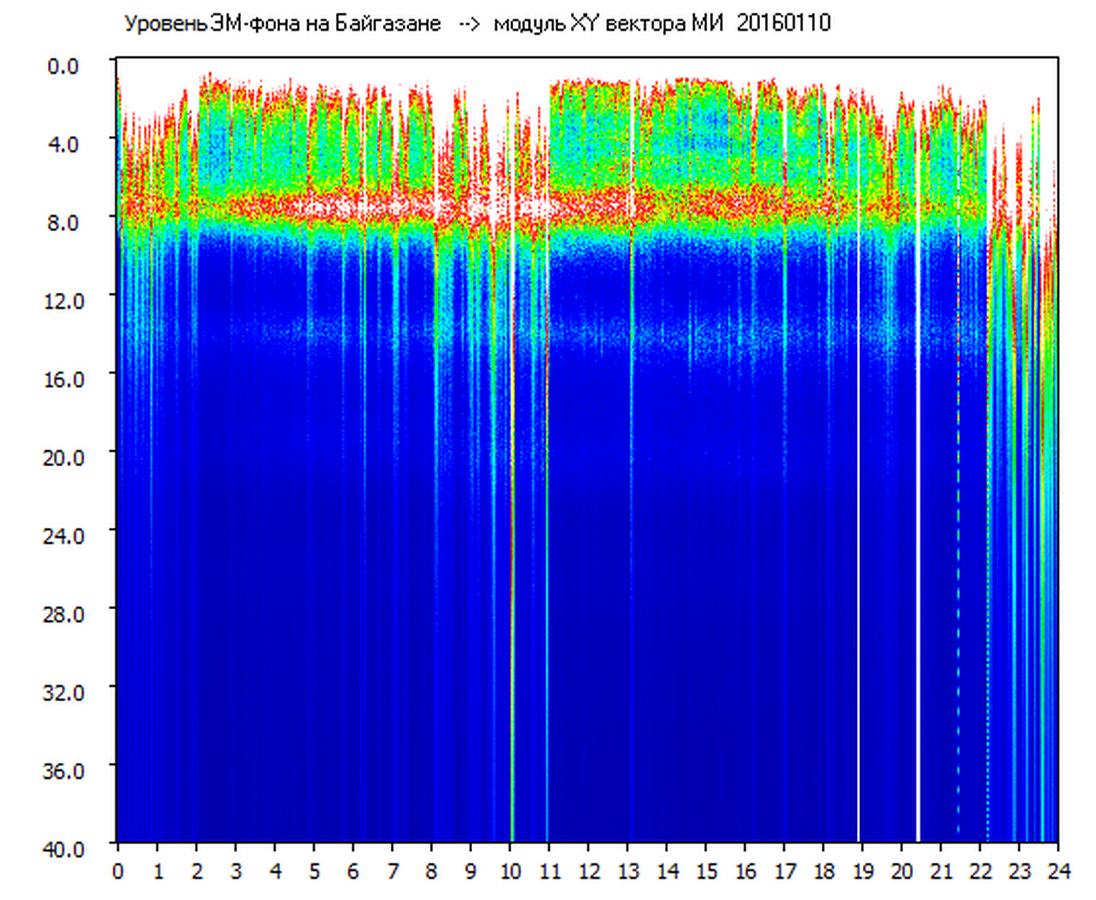Select hour 21 on the horizontal axis
The height and width of the screenshot is (900, 1096).
pos(941,871)
